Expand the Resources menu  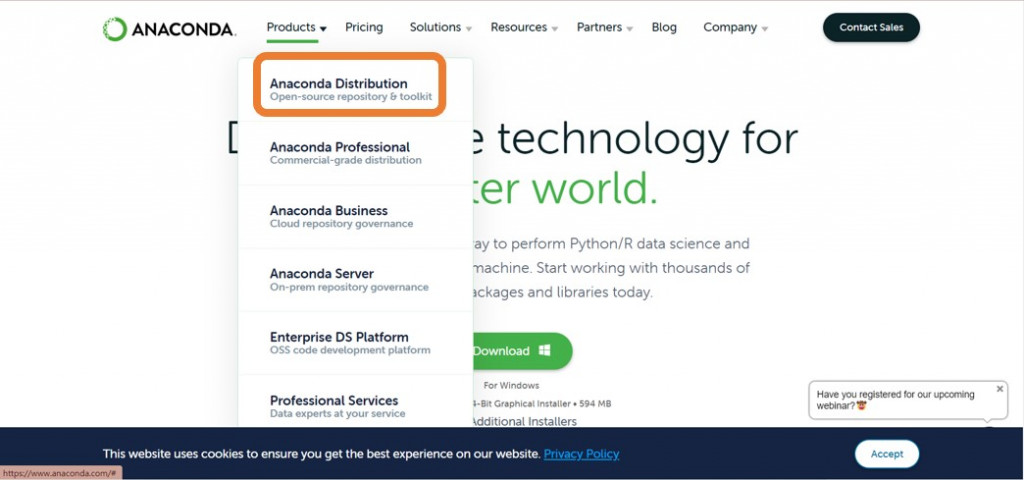[524, 27]
